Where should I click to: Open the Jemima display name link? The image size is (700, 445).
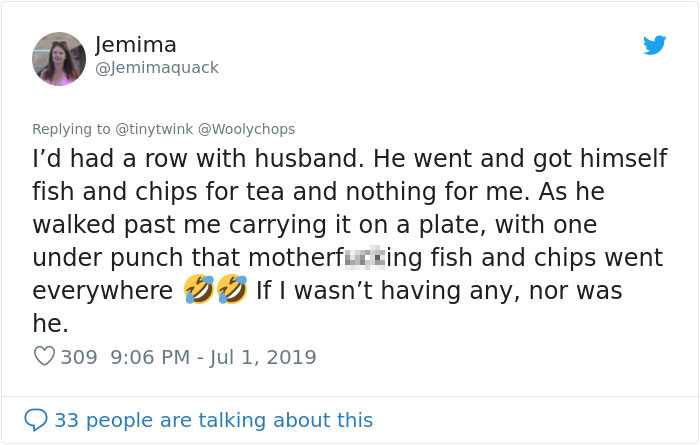tap(136, 45)
